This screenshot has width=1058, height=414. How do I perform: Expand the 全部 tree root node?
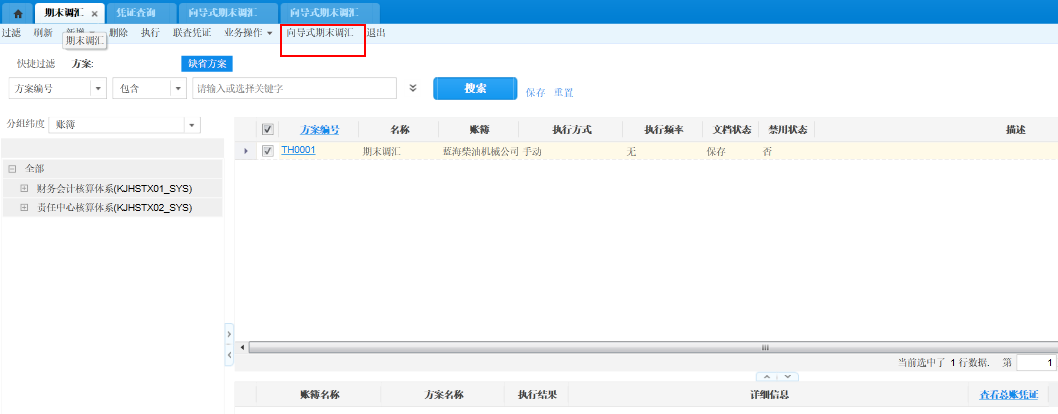[12, 169]
